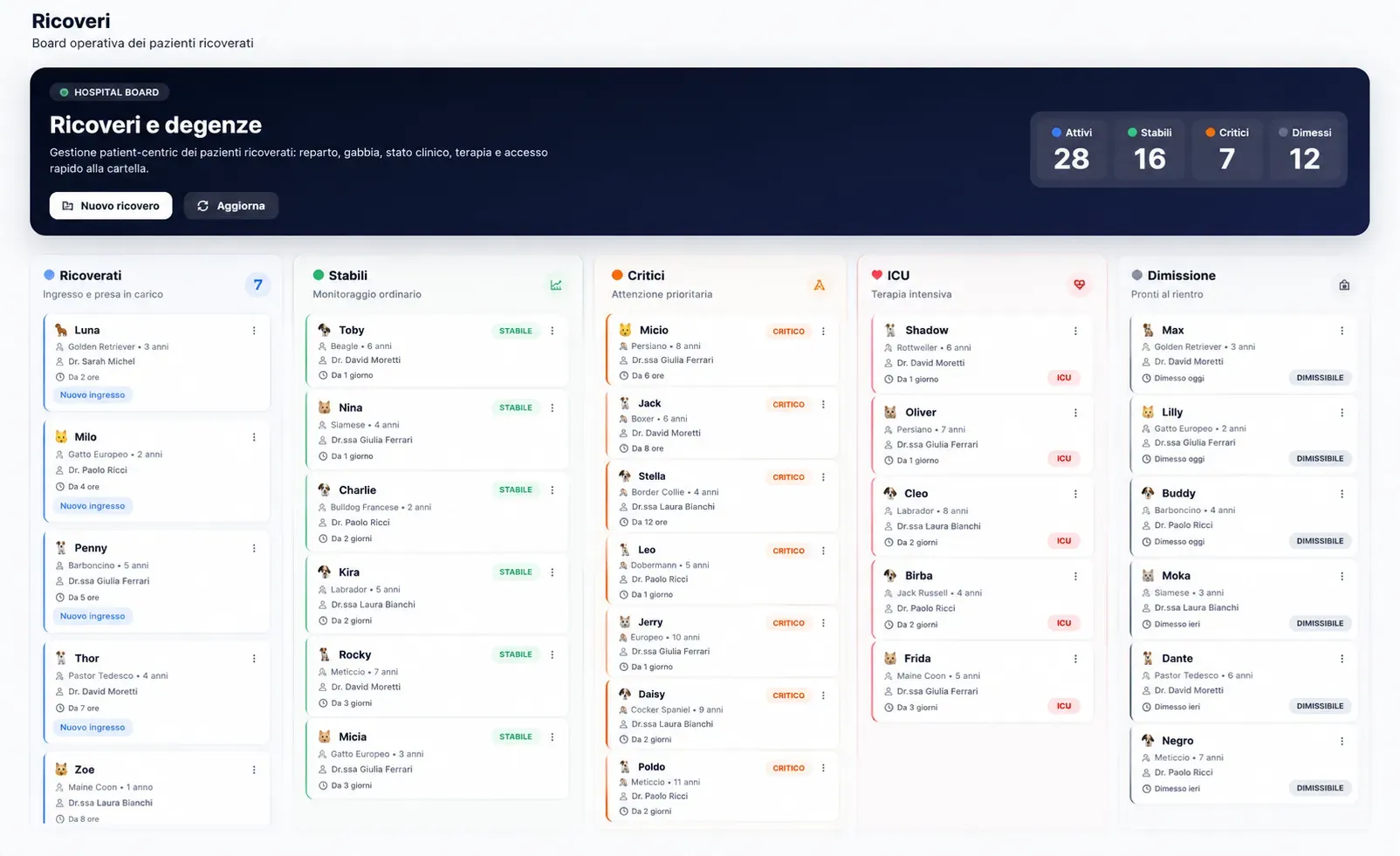Click the warning triangle icon in Critici header
Image resolution: width=1400 pixels, height=856 pixels.
click(819, 285)
